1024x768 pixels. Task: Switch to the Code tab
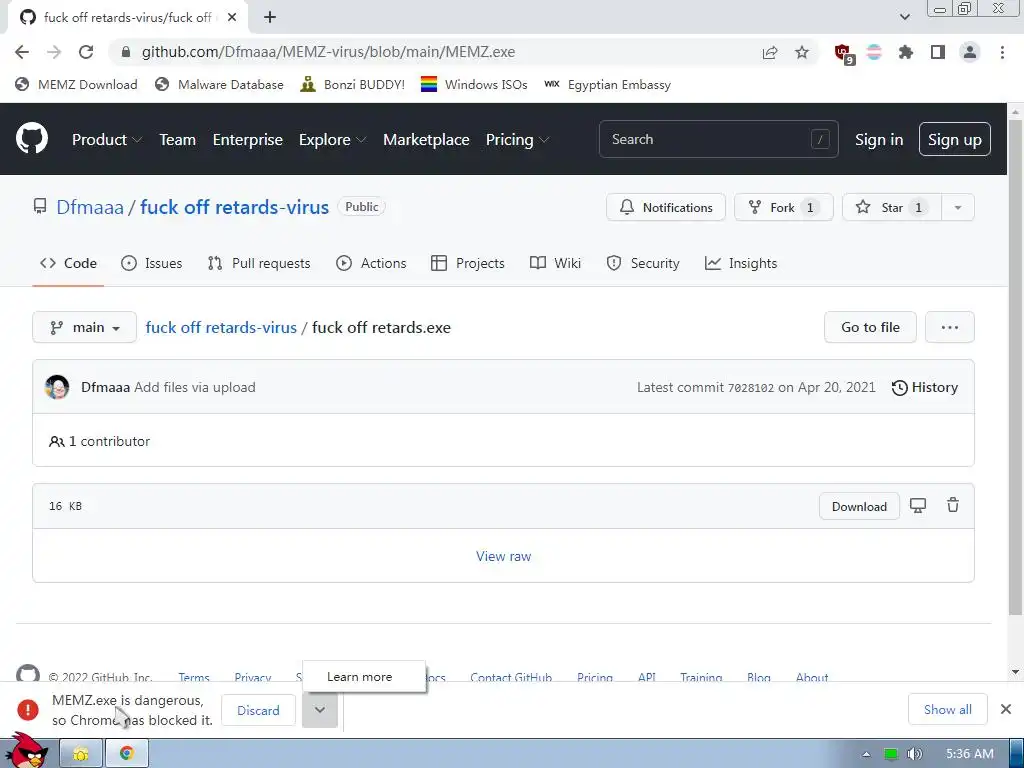click(x=68, y=263)
